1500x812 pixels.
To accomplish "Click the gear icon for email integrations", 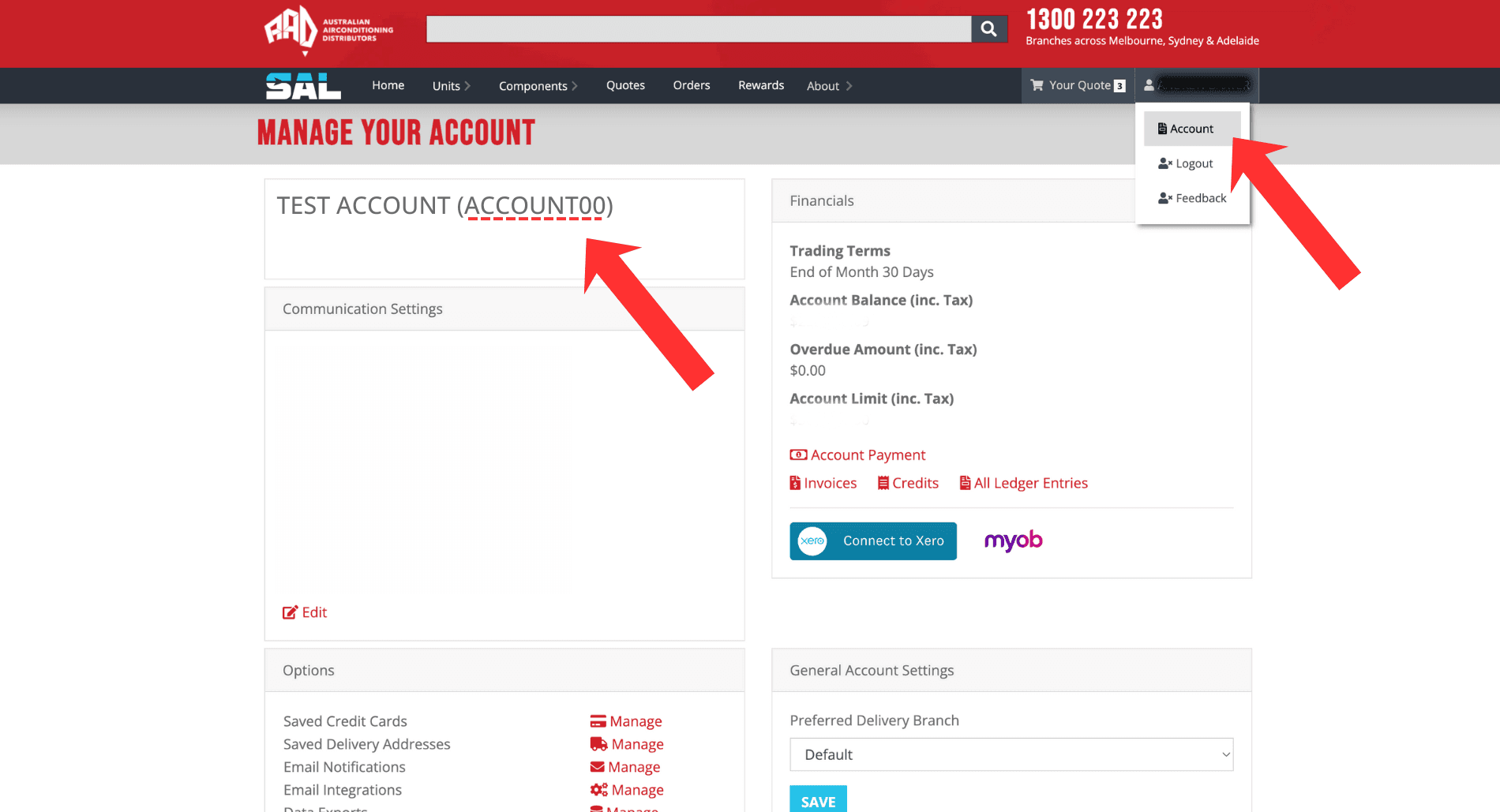I will (x=598, y=789).
